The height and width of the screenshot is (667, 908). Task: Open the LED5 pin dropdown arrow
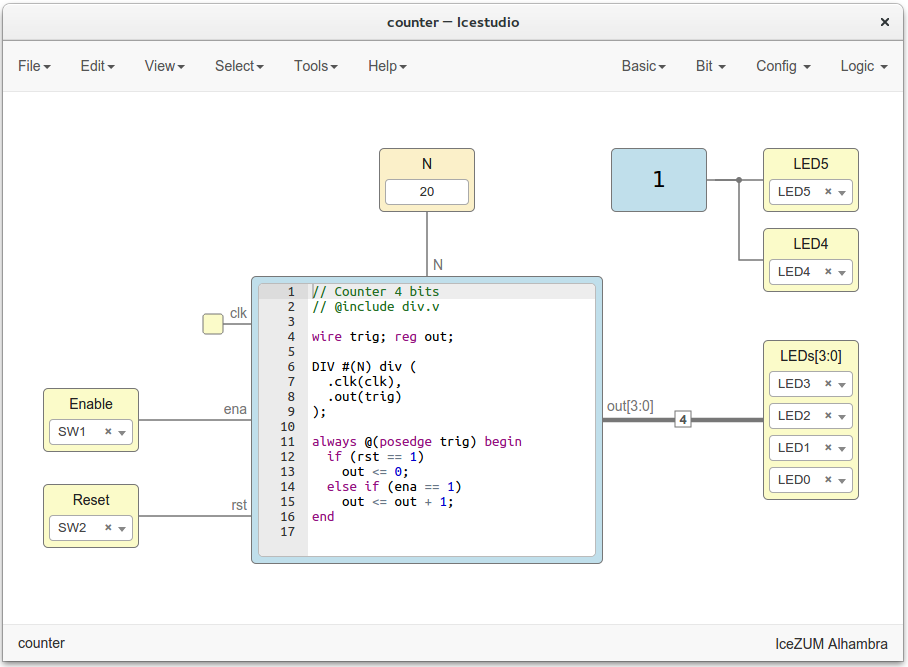point(842,193)
